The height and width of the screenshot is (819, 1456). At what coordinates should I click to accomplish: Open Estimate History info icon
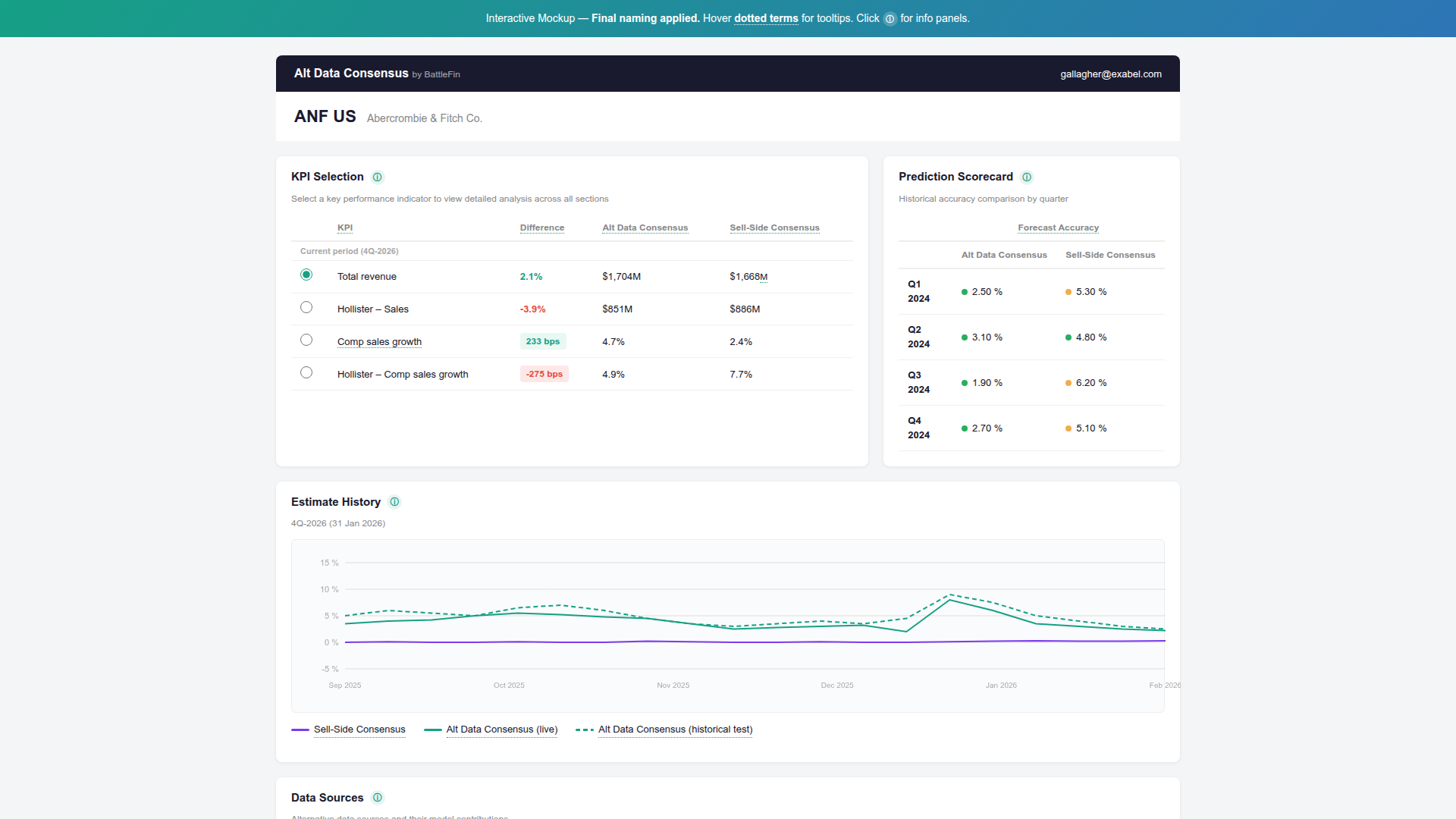pyautogui.click(x=394, y=502)
